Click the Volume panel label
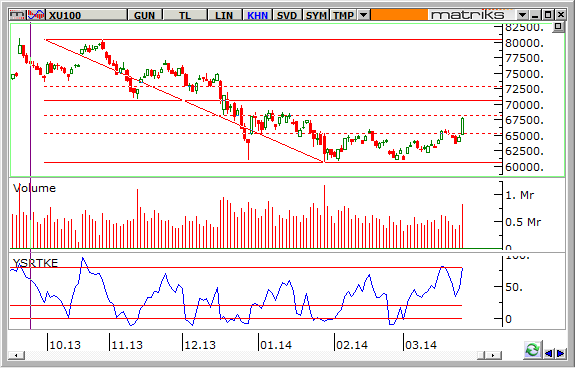 [34, 188]
